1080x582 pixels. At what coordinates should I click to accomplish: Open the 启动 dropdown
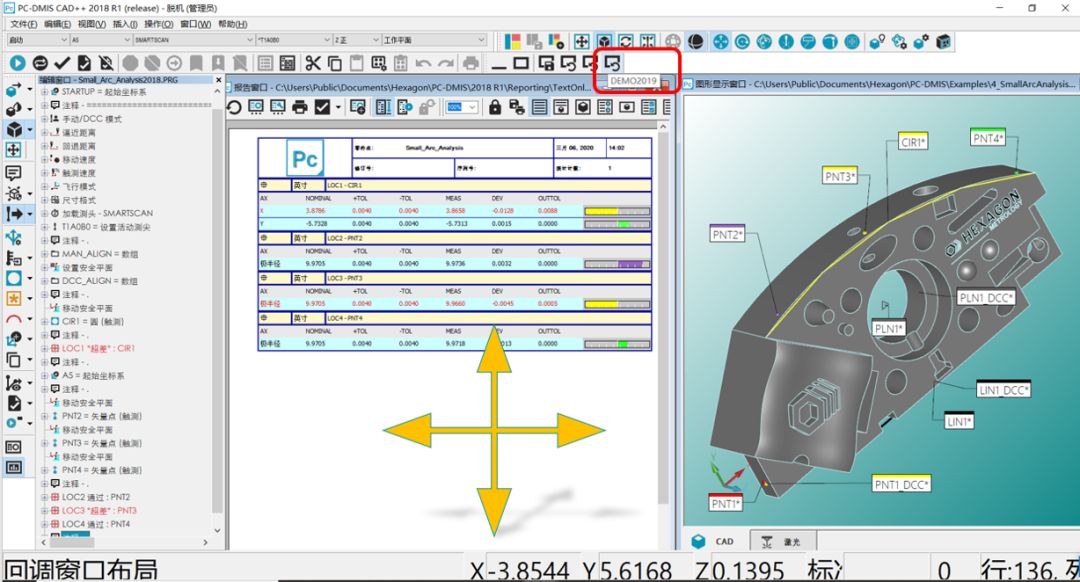(38, 40)
